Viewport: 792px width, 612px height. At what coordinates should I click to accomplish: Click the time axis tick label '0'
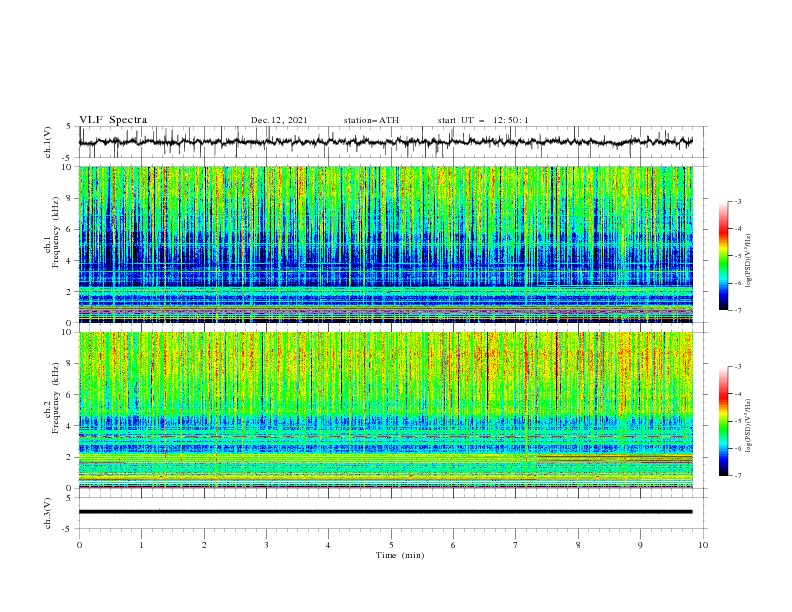click(79, 545)
